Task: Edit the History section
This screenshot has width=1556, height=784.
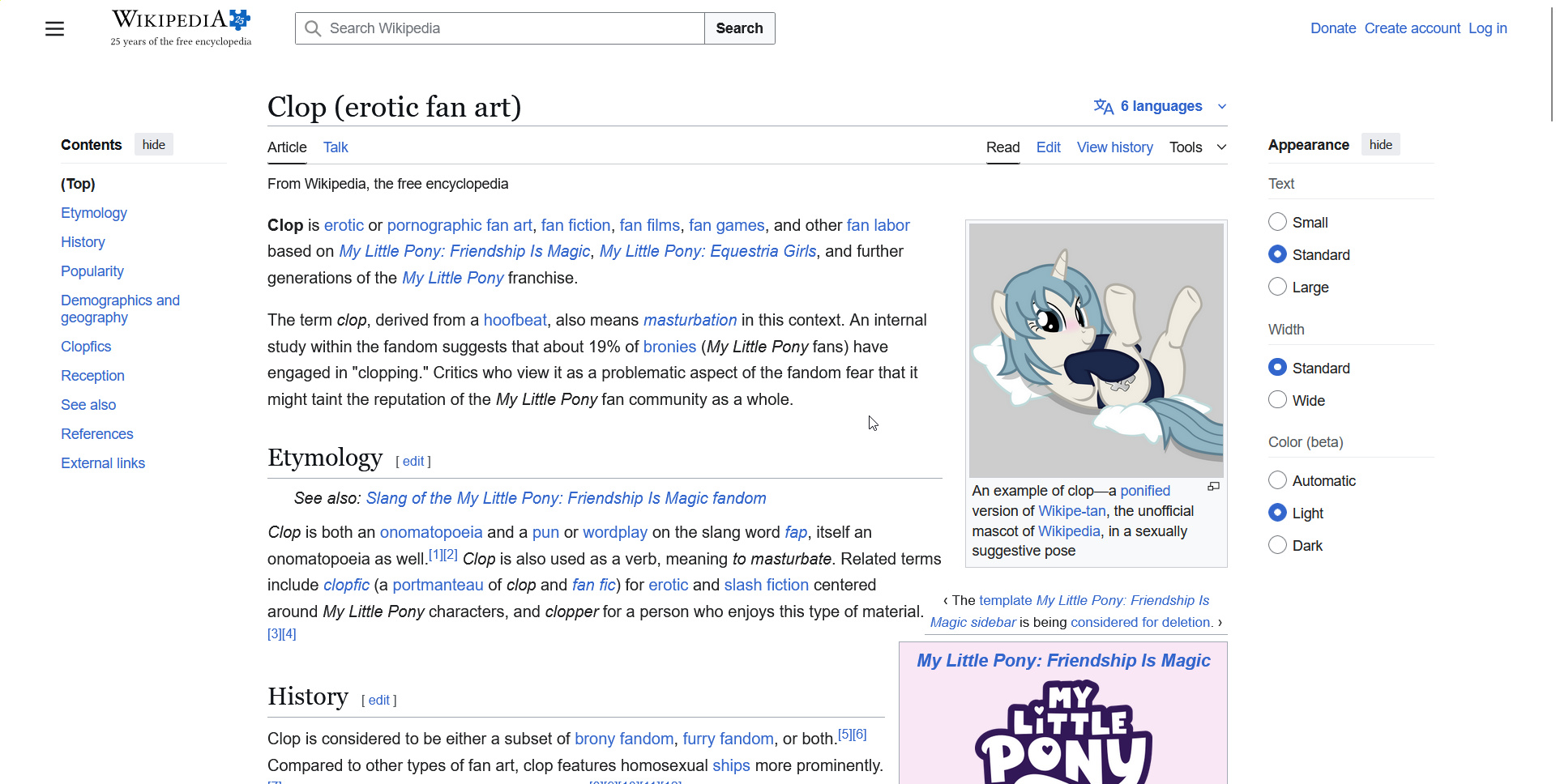Action: click(379, 701)
